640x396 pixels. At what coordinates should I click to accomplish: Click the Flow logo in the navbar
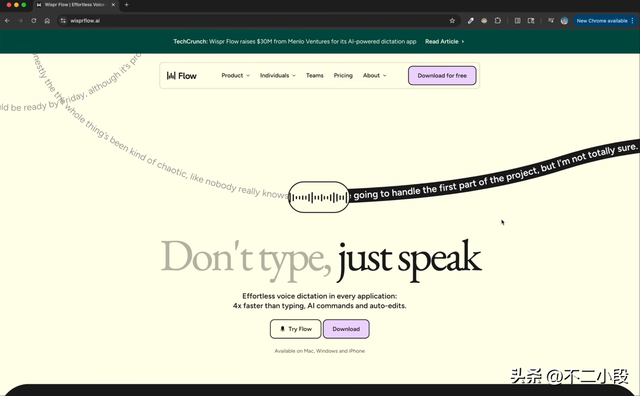click(x=182, y=76)
